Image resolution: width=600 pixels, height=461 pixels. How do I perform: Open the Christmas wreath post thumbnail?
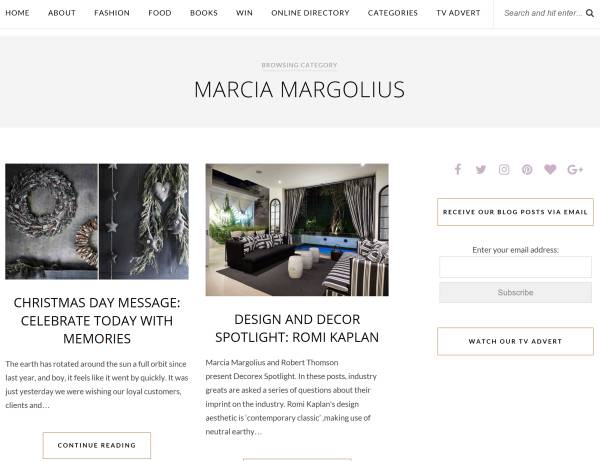coord(97,222)
